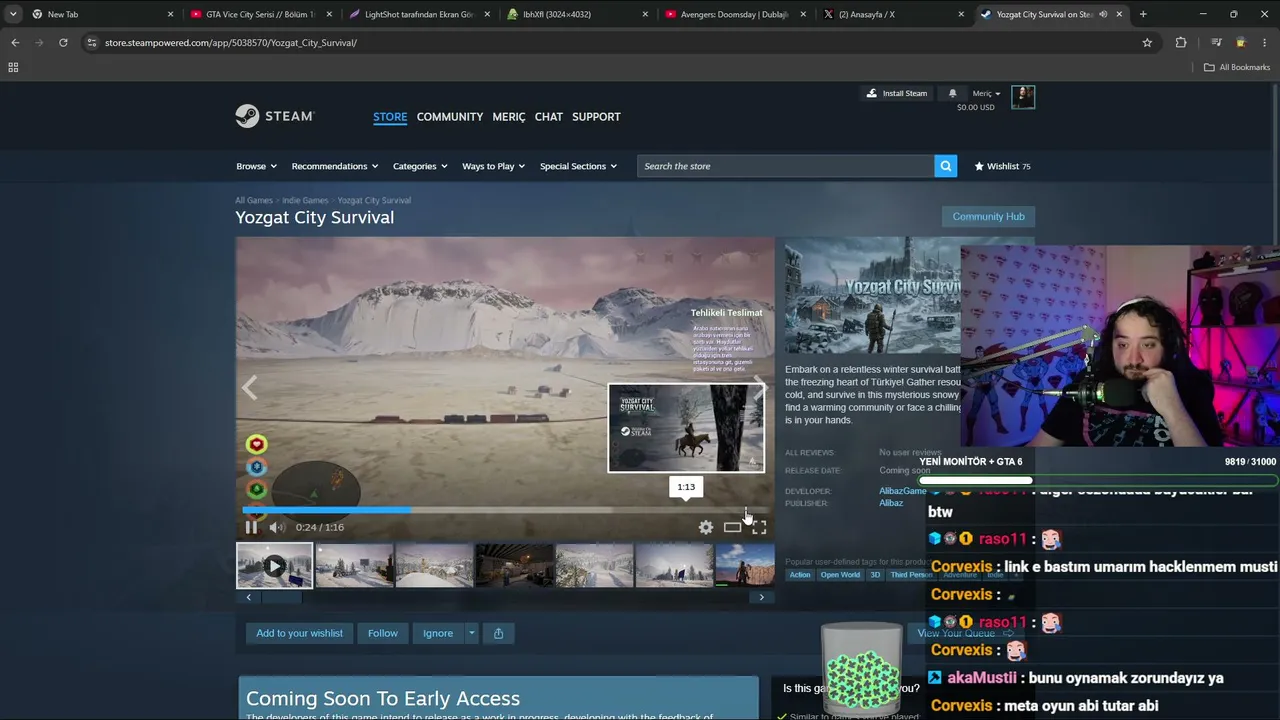Expand the Categories dropdown
Screen dimensions: 1280x720
(420, 166)
